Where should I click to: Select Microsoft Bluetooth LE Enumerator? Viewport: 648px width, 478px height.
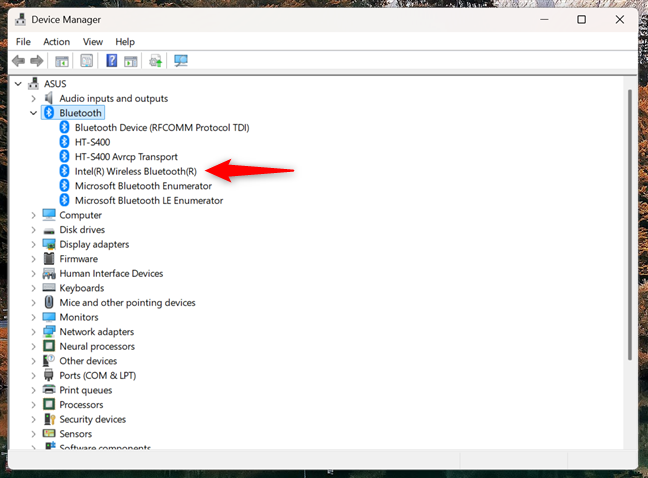coord(149,200)
